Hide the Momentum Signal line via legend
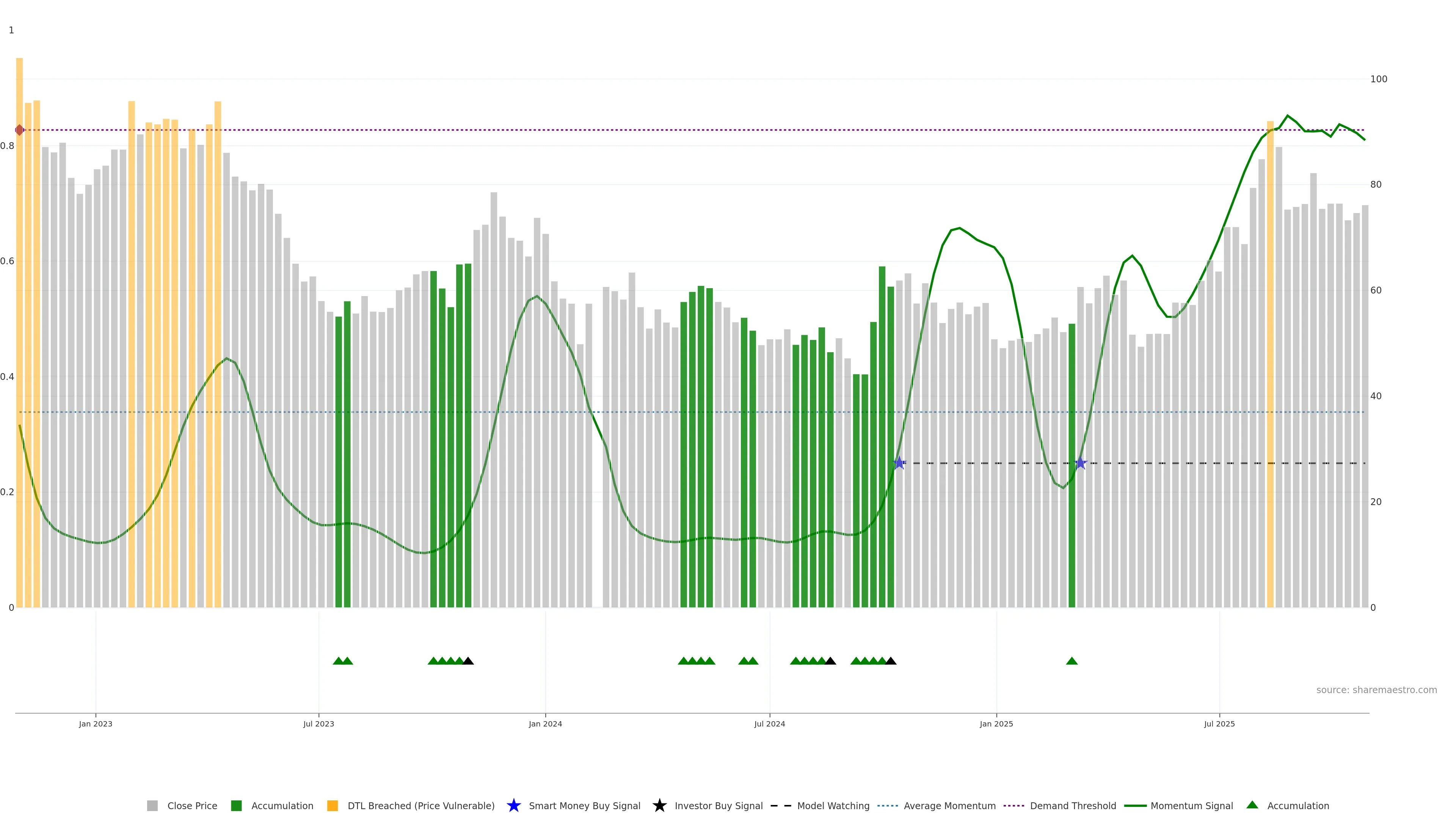 point(1191,806)
